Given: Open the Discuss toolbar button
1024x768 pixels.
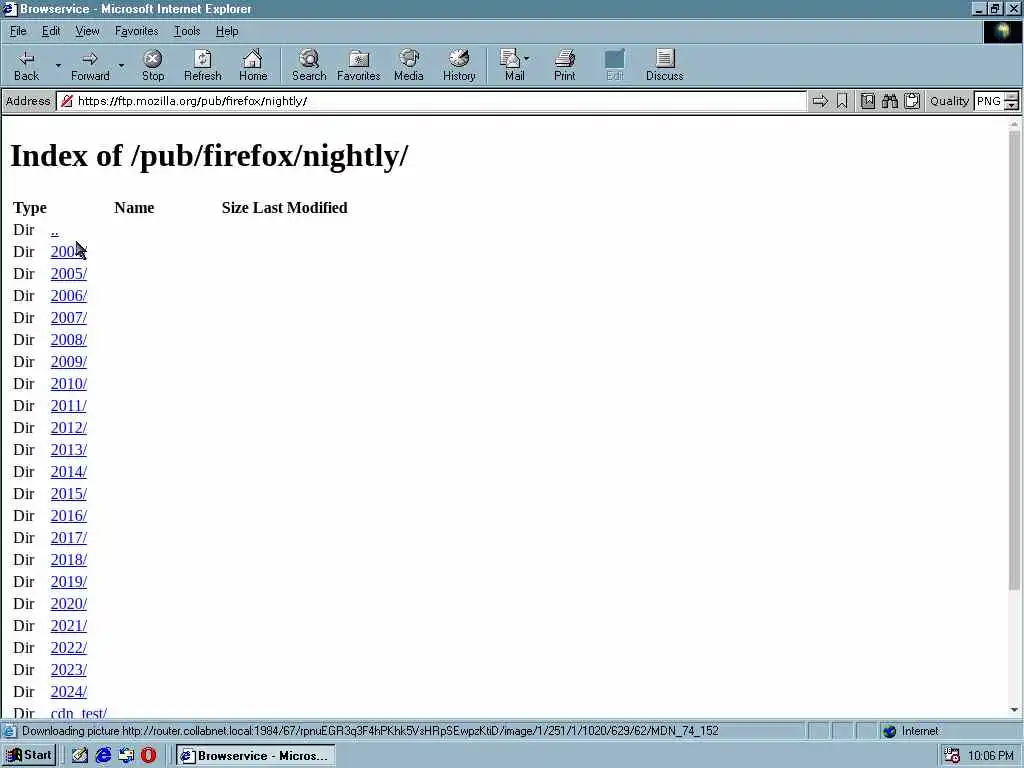Looking at the screenshot, I should pos(664,65).
